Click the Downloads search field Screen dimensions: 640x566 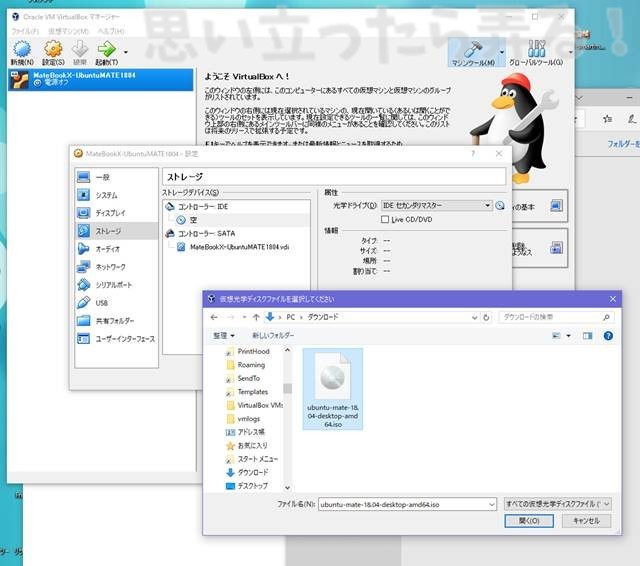click(x=556, y=317)
